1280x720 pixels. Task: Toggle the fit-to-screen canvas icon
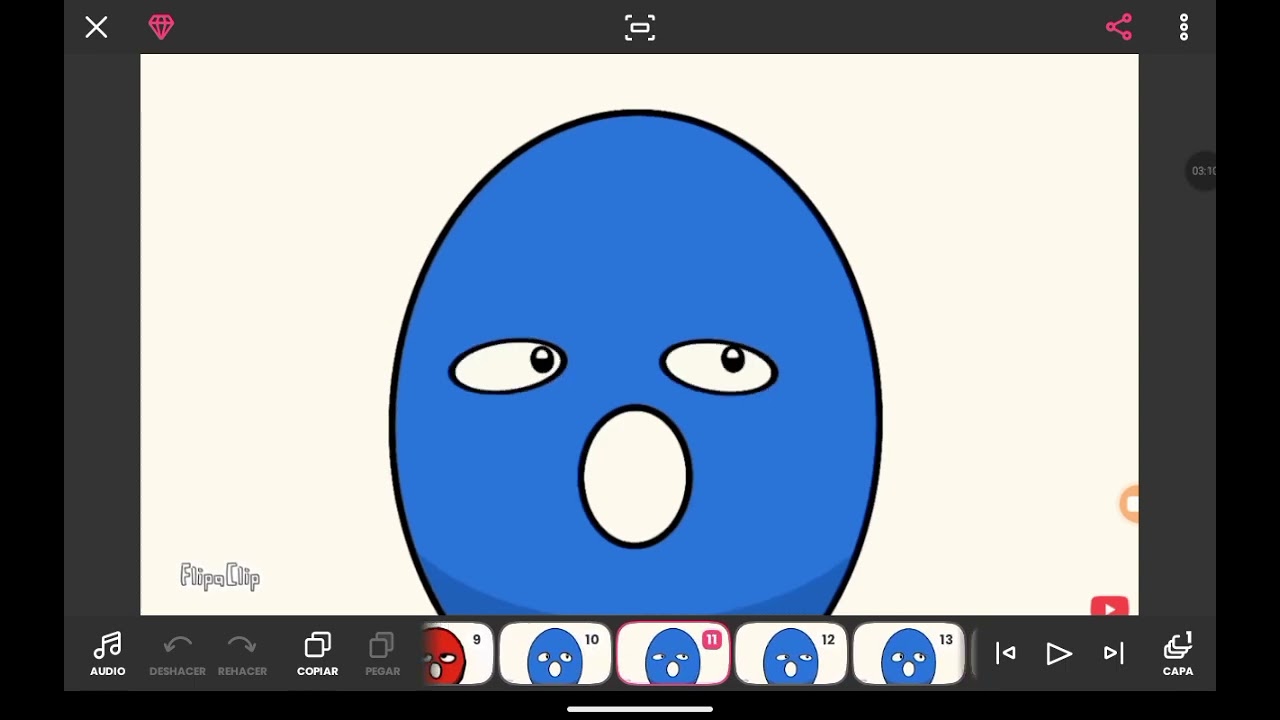tap(640, 27)
